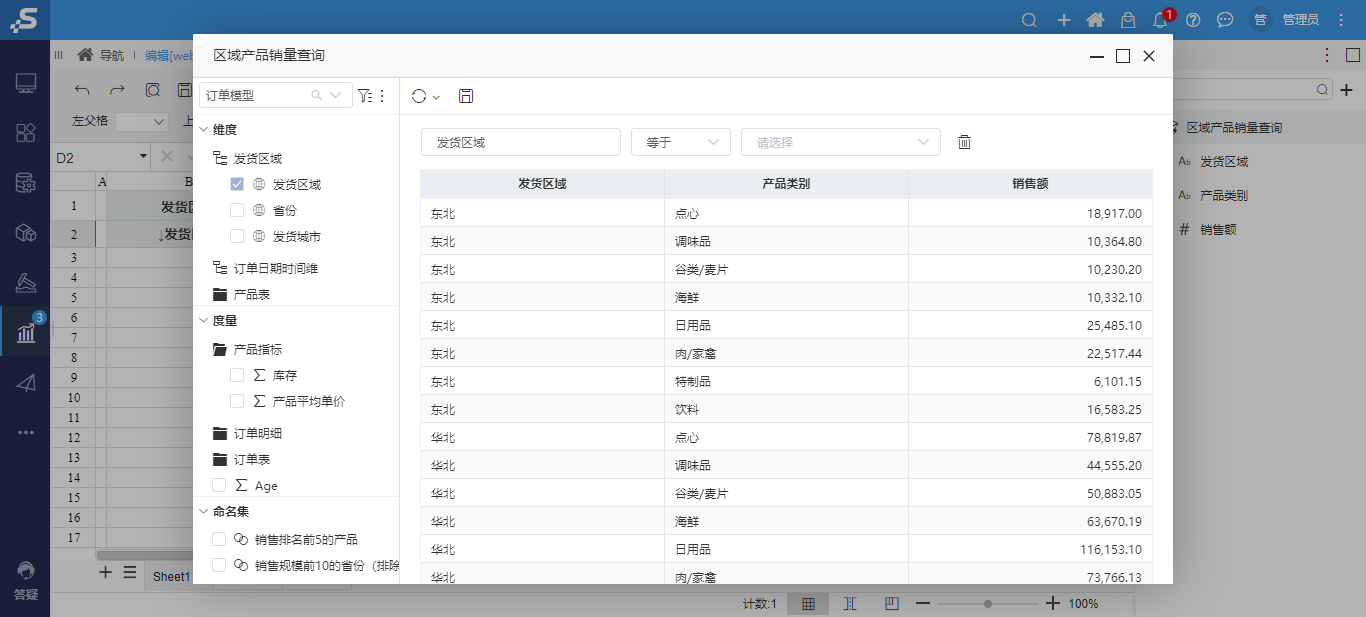
Task: Open the 订单模型 model selector dropdown
Action: tap(336, 96)
